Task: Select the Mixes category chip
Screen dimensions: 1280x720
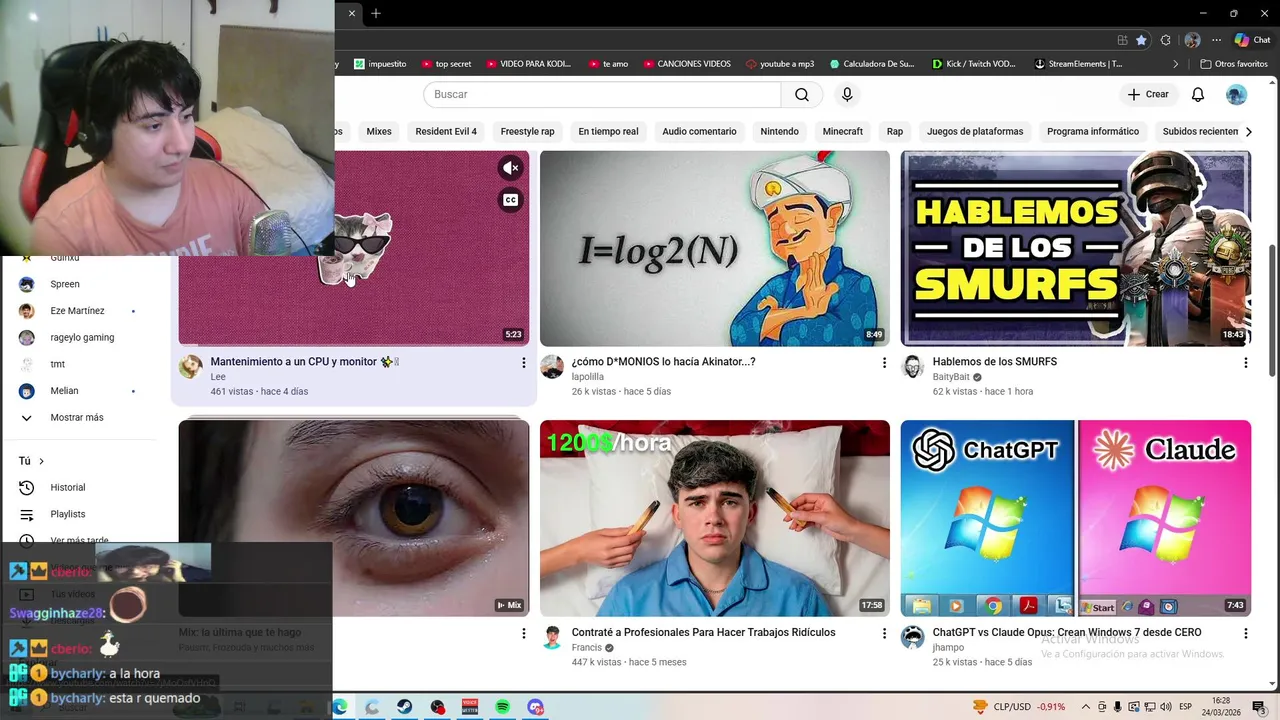Action: pyautogui.click(x=379, y=131)
